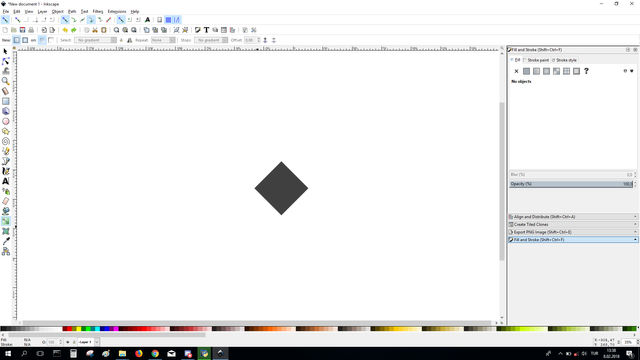
Task: Switch to the Stroke style tab
Action: pos(564,60)
